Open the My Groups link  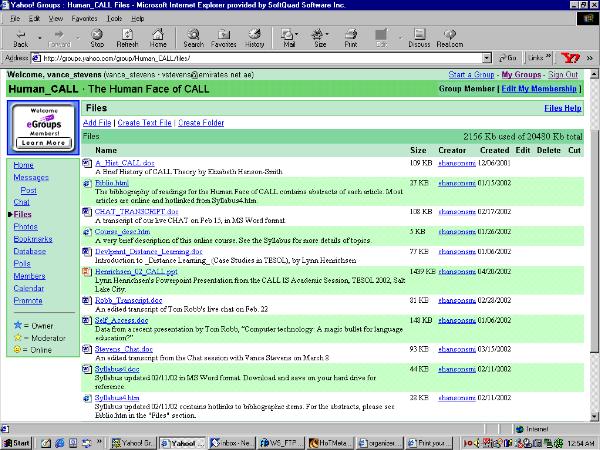tap(521, 75)
